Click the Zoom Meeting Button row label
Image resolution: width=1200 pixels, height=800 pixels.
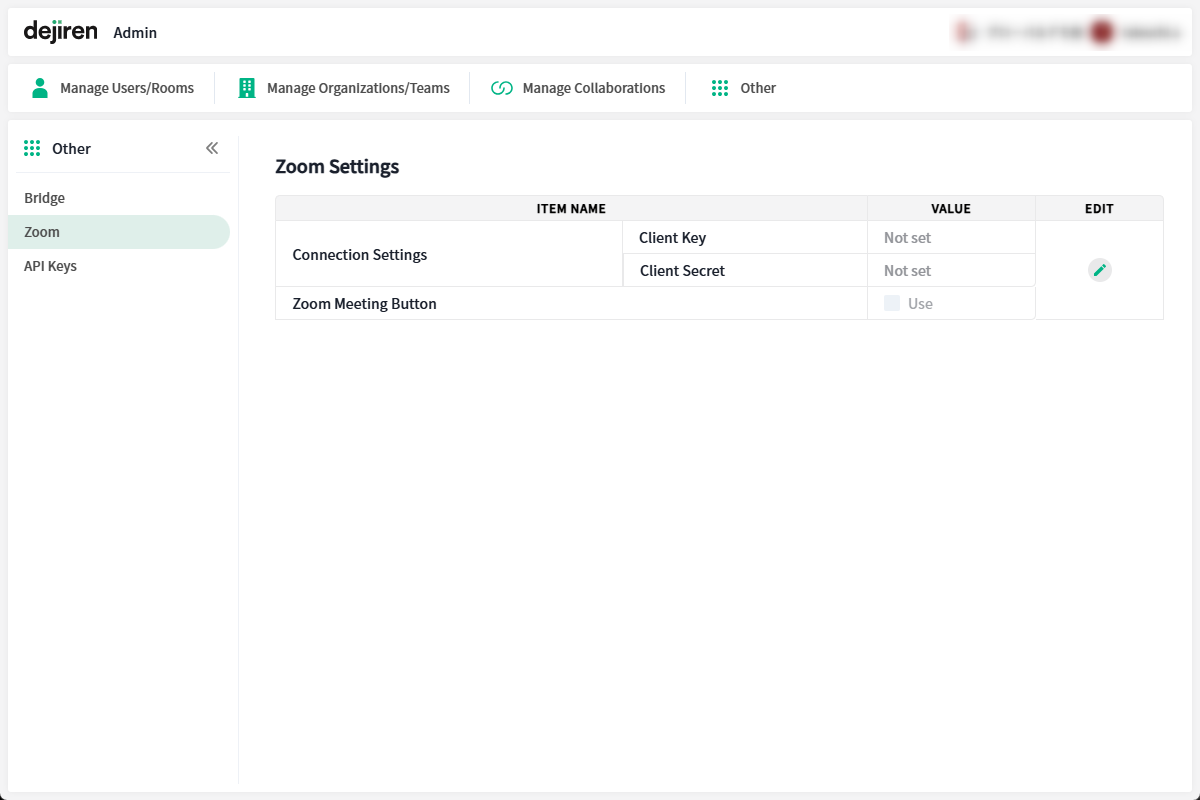coord(364,303)
